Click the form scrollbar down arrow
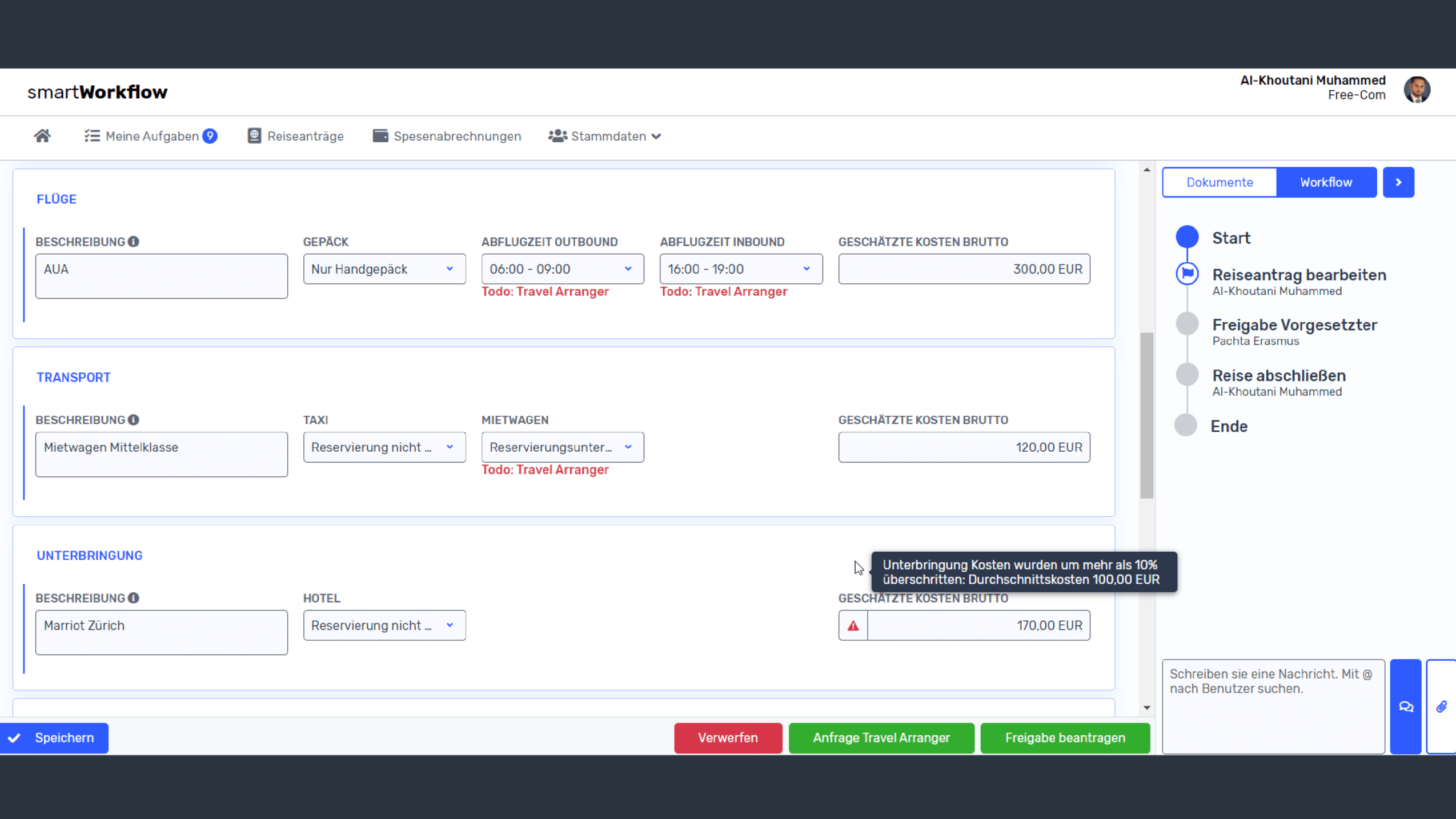The height and width of the screenshot is (819, 1456). pyautogui.click(x=1146, y=708)
